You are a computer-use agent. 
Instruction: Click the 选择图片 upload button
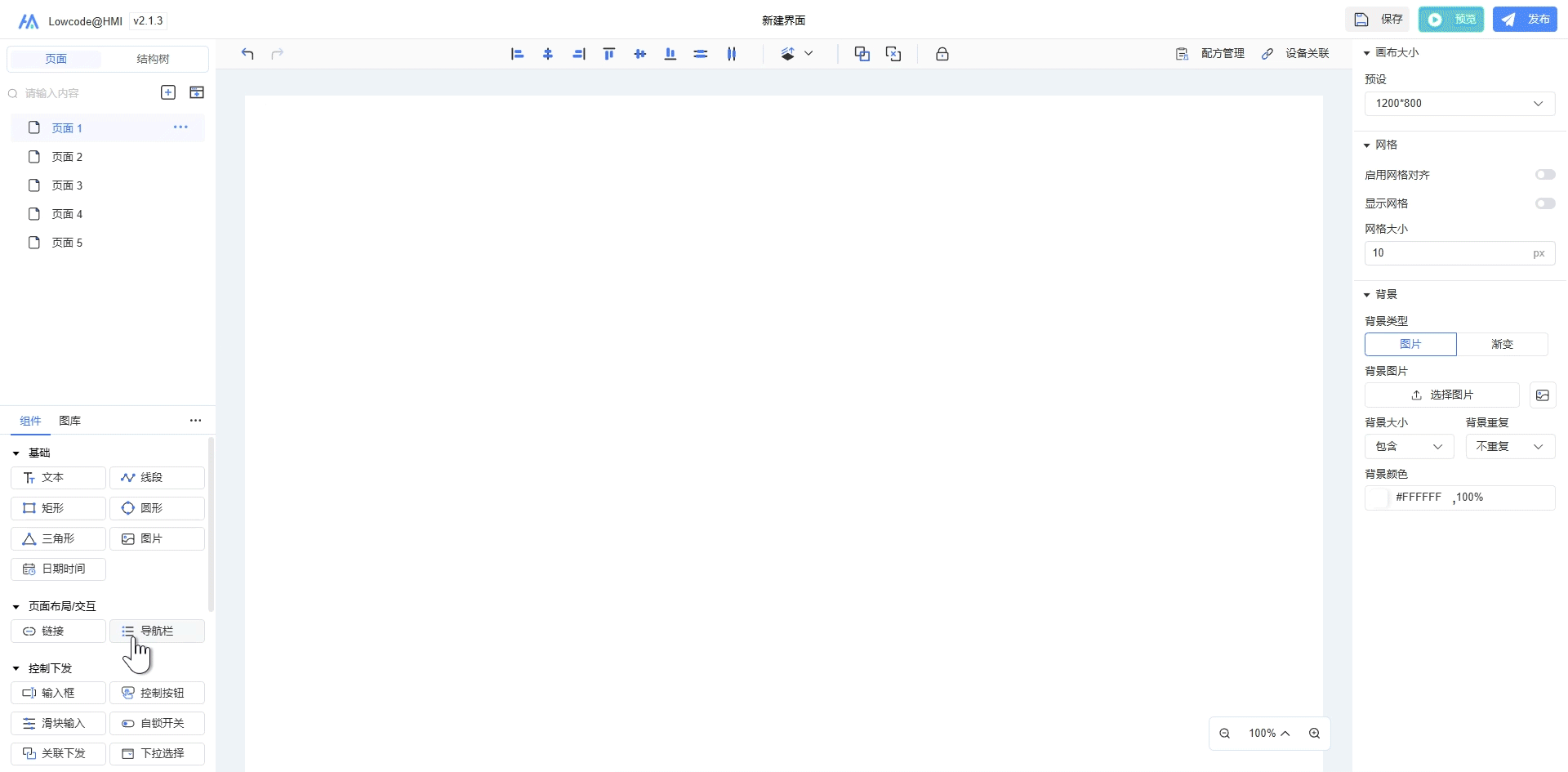(x=1441, y=395)
